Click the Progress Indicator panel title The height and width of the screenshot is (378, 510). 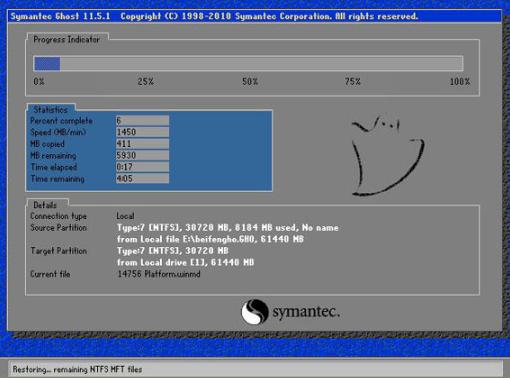click(66, 39)
